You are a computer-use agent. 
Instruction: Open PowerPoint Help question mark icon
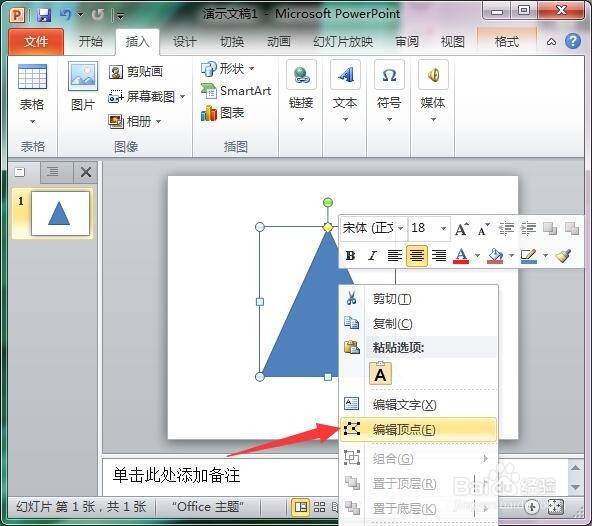(573, 41)
